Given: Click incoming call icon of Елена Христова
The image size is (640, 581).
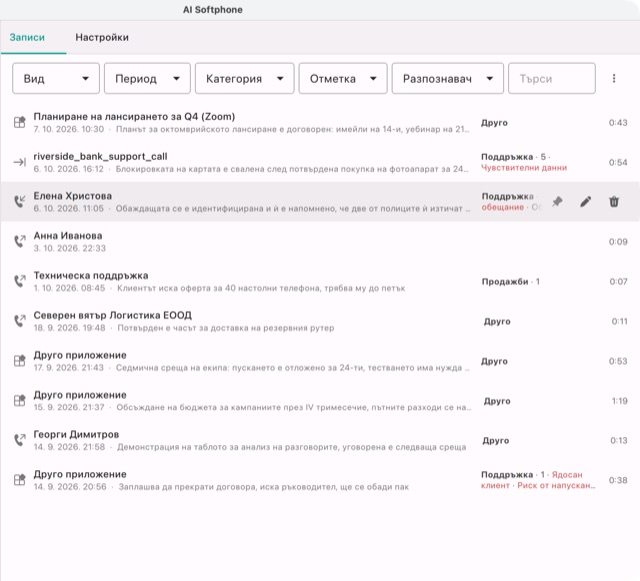Looking at the screenshot, I should click(20, 201).
